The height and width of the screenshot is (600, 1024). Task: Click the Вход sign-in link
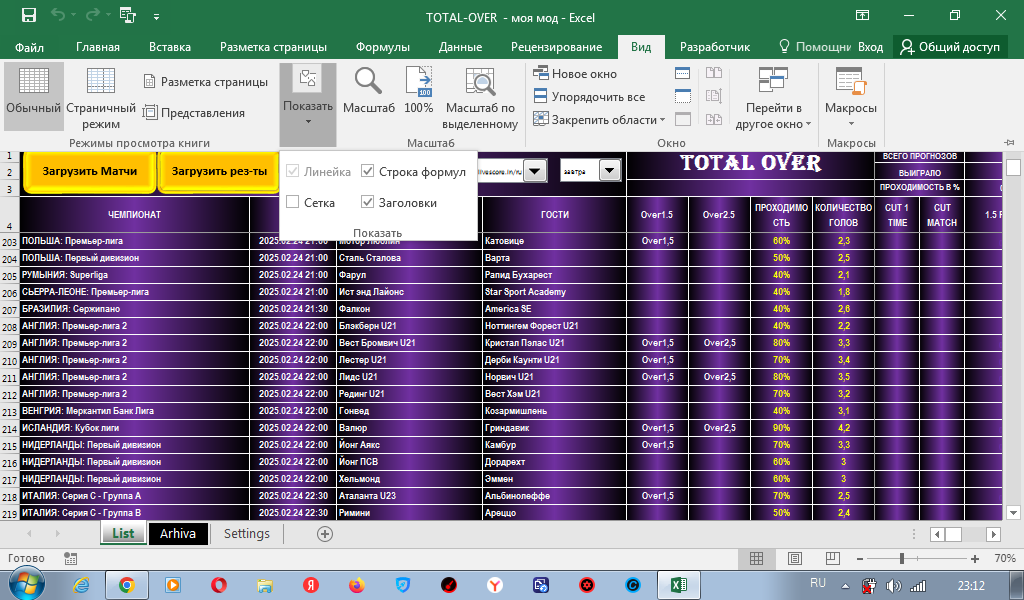pos(871,47)
